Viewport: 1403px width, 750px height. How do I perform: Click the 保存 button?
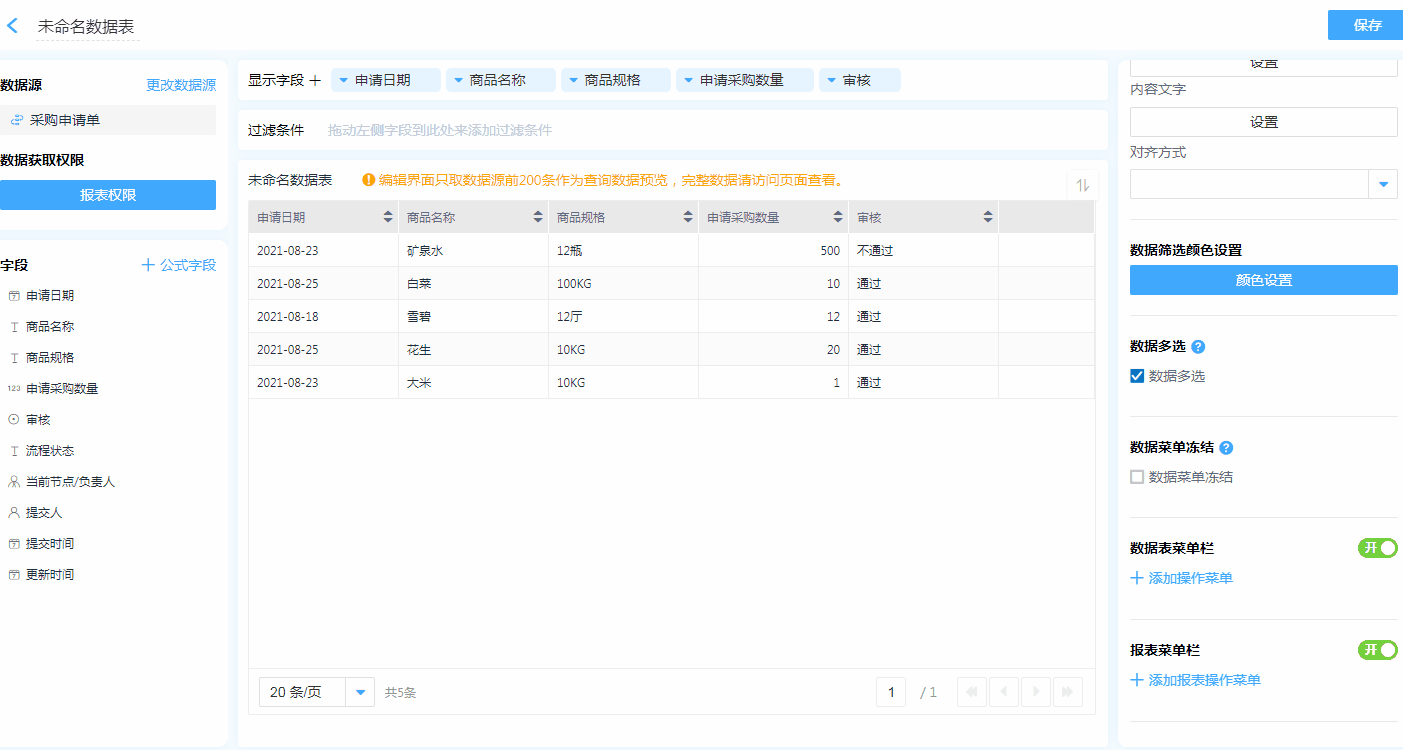1366,25
